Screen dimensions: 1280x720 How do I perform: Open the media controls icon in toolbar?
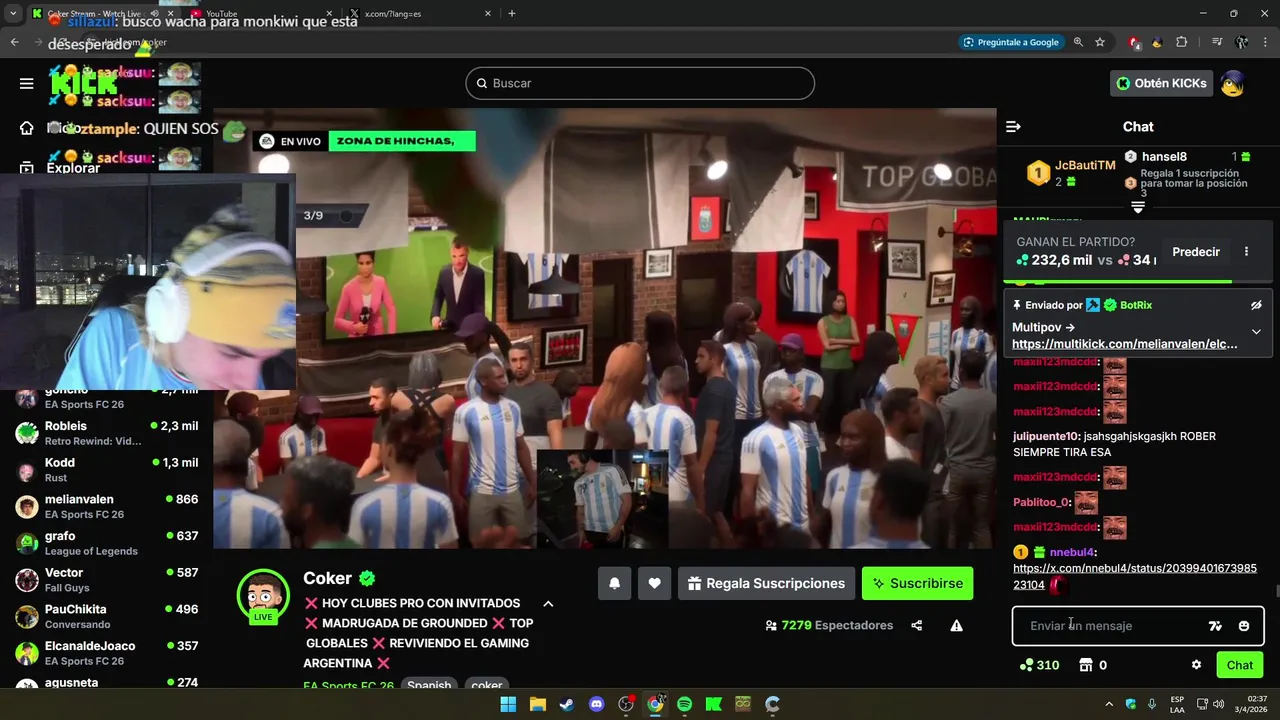pyautogui.click(x=1217, y=42)
